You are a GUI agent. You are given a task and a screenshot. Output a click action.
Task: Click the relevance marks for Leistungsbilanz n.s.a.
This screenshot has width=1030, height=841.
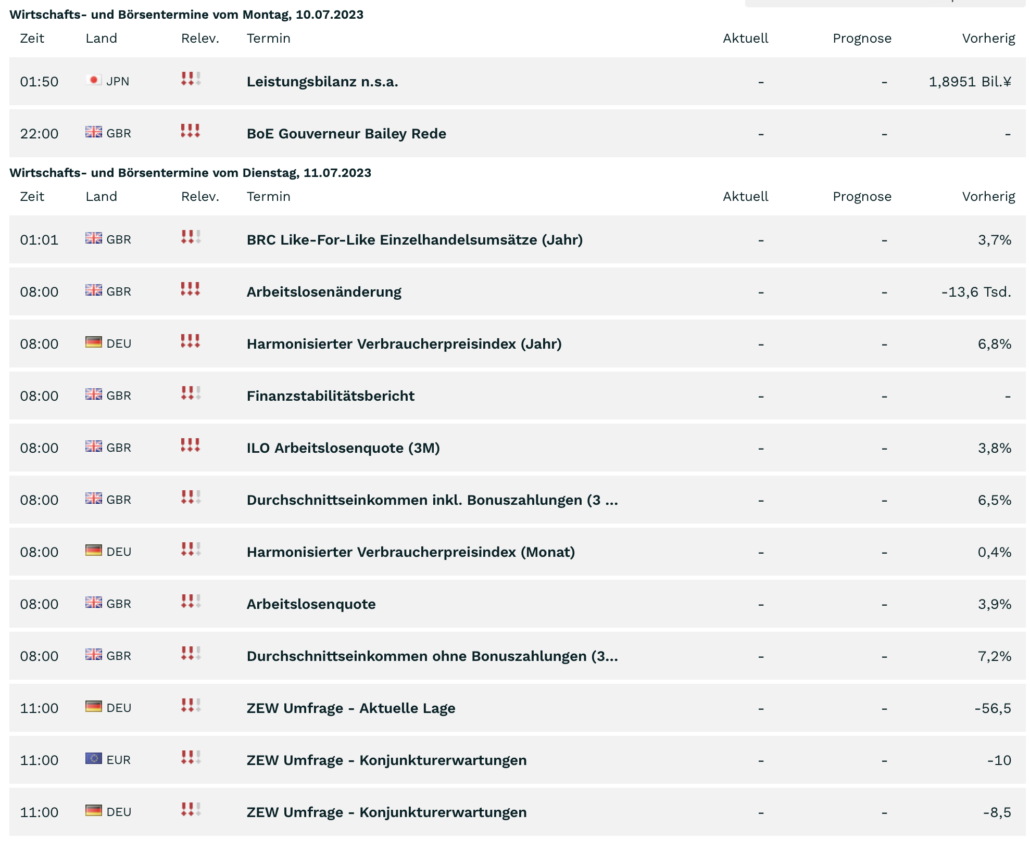(x=190, y=80)
